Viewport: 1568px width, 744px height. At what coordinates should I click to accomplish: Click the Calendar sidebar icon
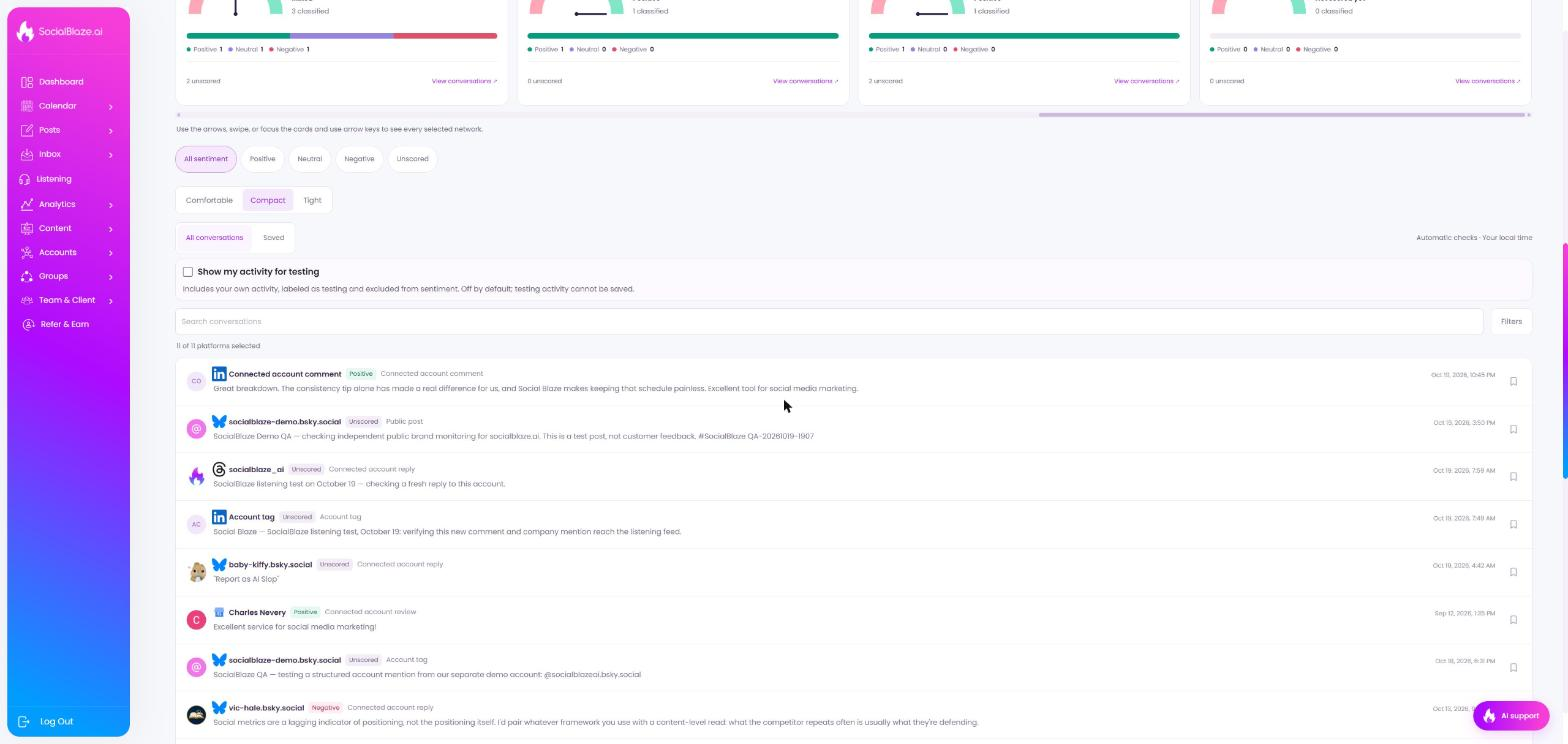27,106
